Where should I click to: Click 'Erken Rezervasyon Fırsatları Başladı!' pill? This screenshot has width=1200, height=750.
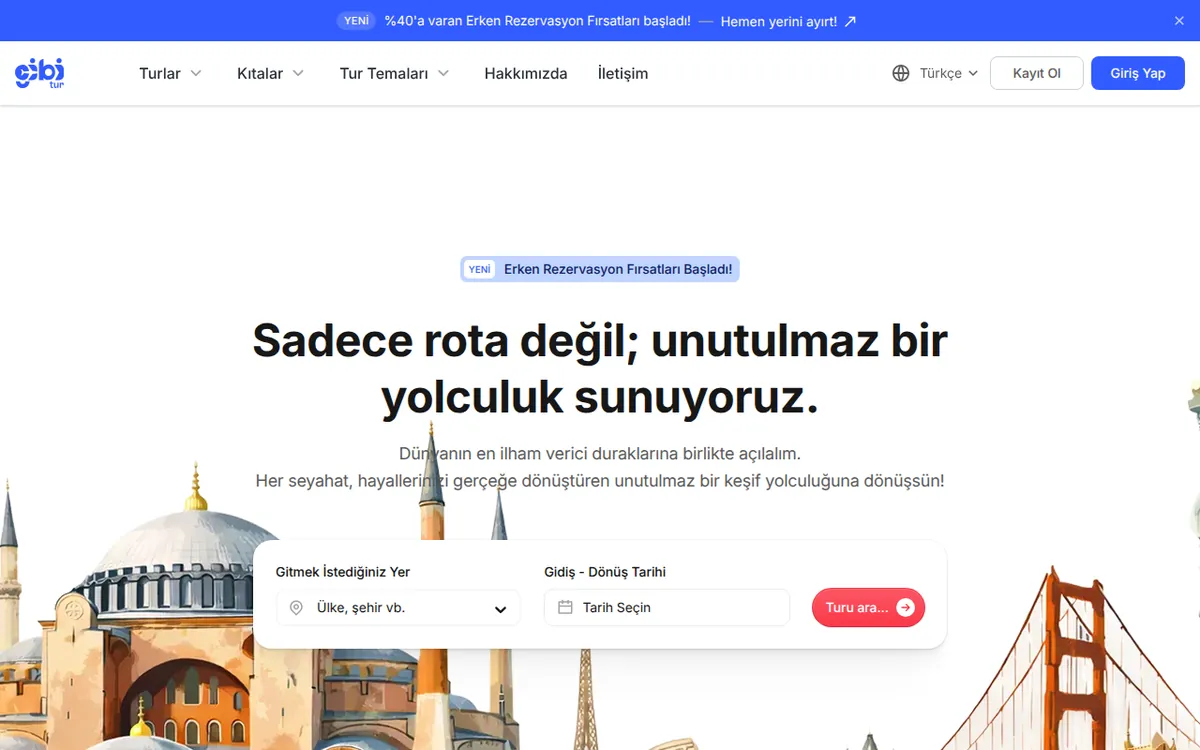[x=600, y=269]
